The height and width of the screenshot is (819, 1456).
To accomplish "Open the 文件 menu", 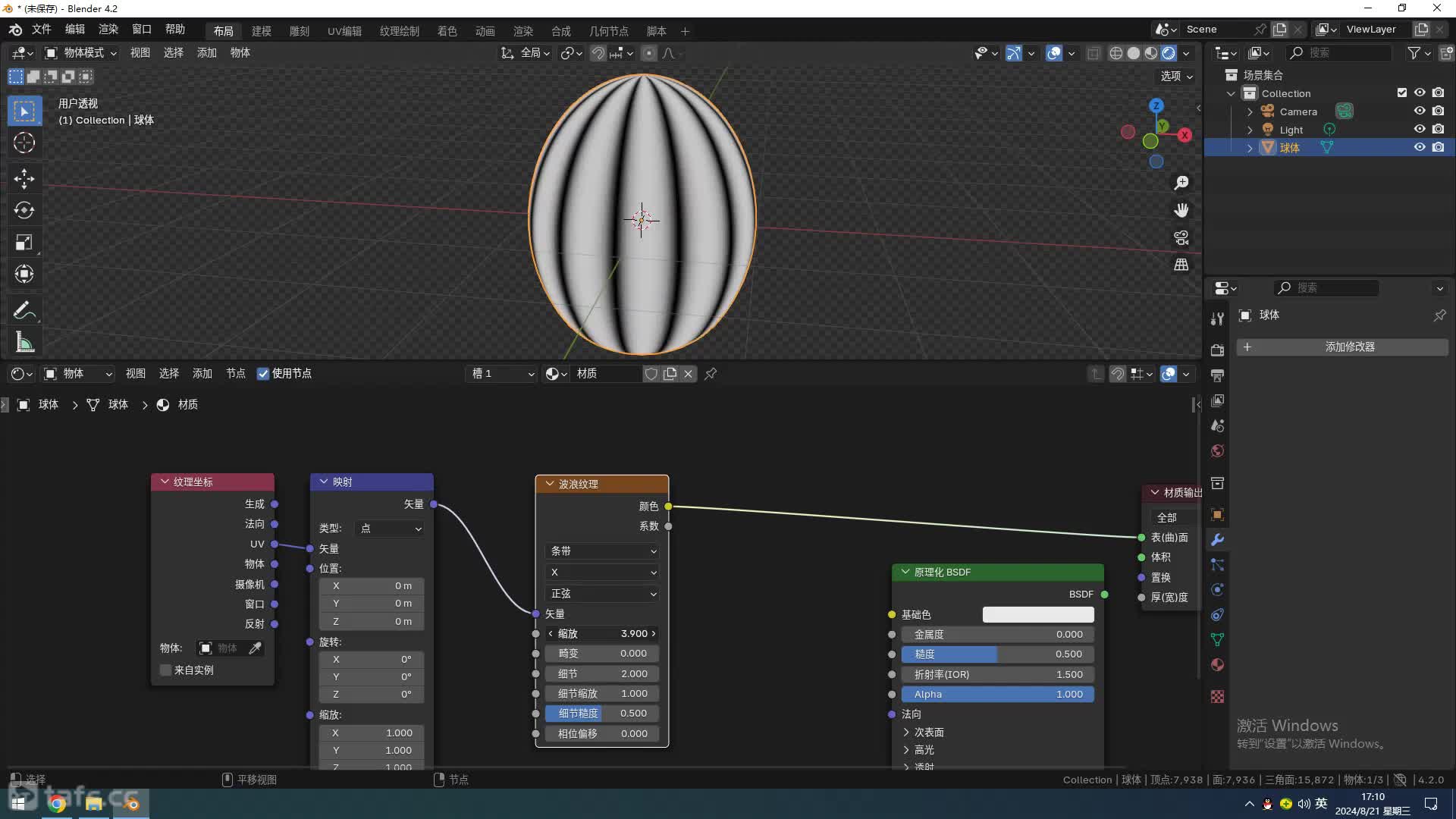I will [41, 30].
